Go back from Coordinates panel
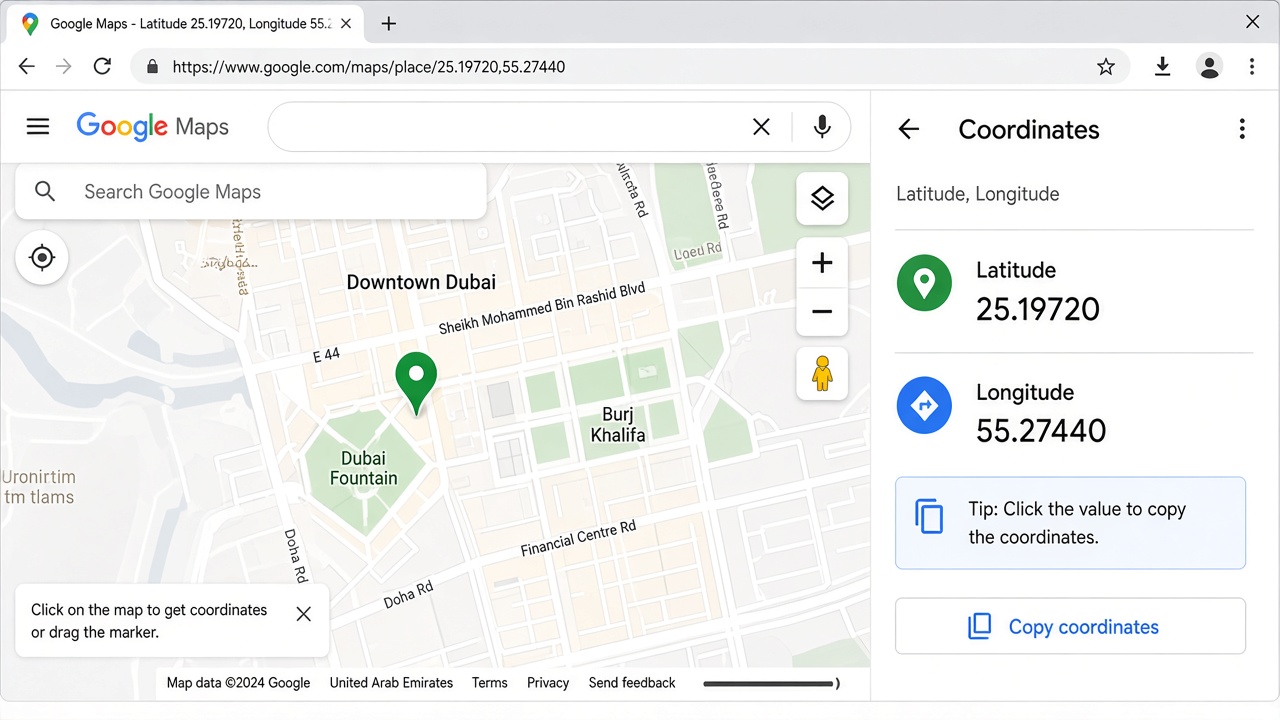Image resolution: width=1280 pixels, height=720 pixels. pos(908,129)
